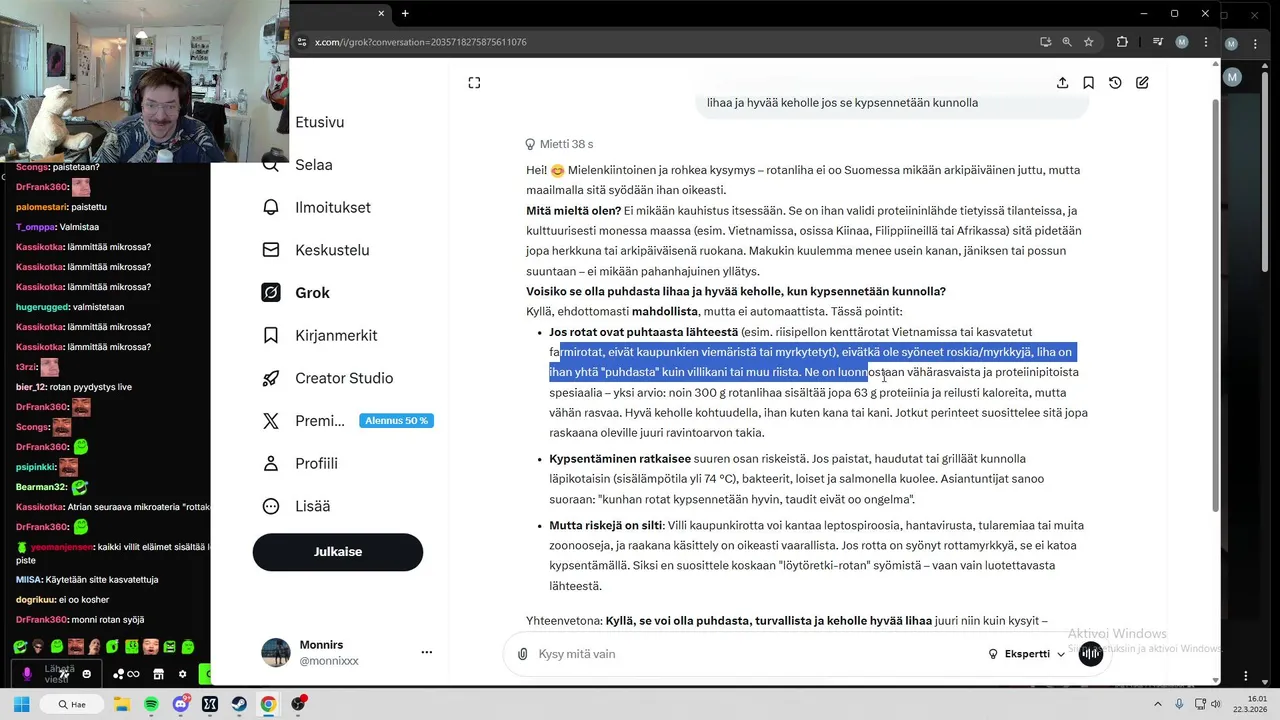Open Grok conversation history

coord(1115,83)
